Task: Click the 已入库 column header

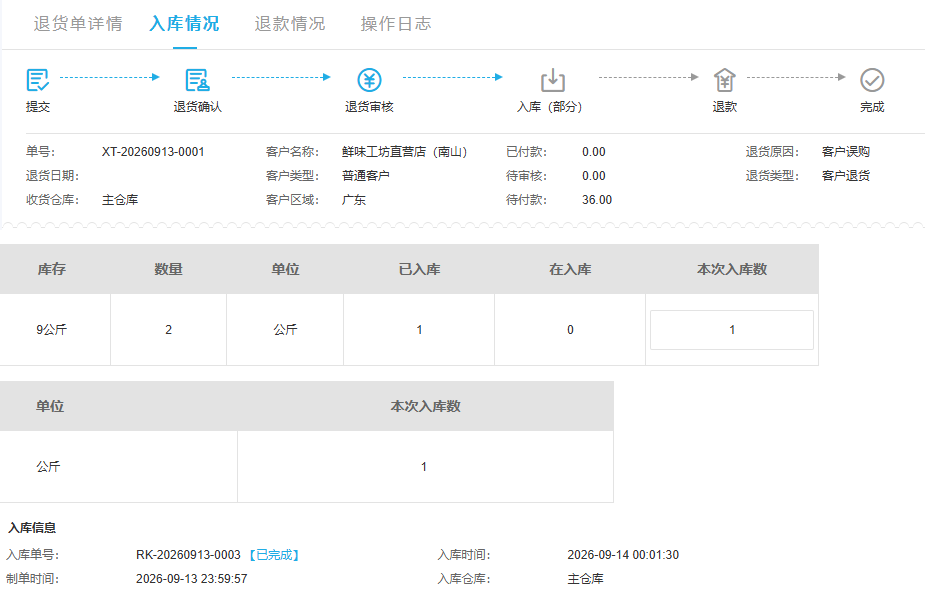Action: pos(419,269)
